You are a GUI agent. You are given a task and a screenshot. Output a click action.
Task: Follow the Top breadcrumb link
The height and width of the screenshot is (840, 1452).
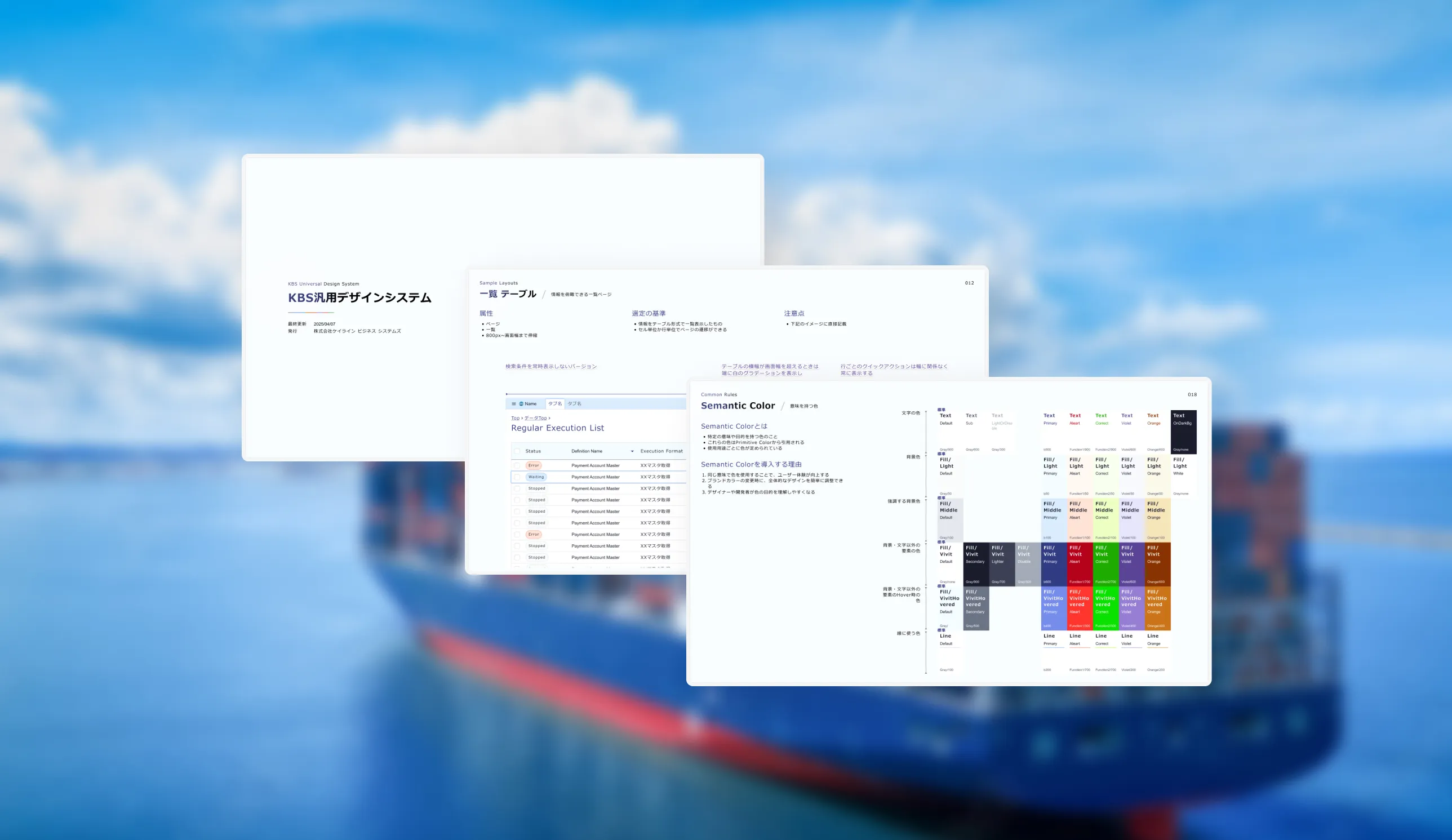(515, 418)
